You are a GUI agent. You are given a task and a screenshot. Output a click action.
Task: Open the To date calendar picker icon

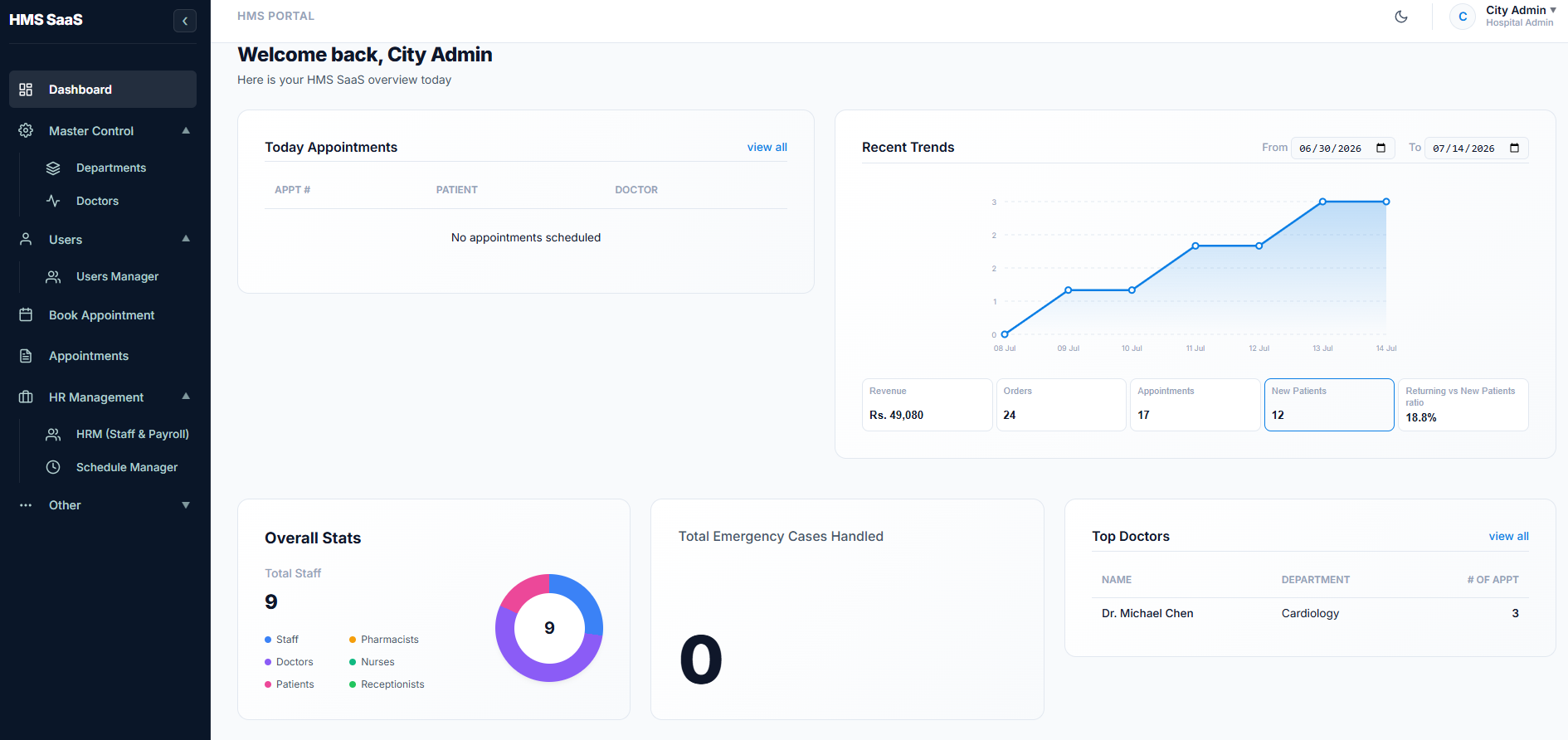pyautogui.click(x=1515, y=148)
